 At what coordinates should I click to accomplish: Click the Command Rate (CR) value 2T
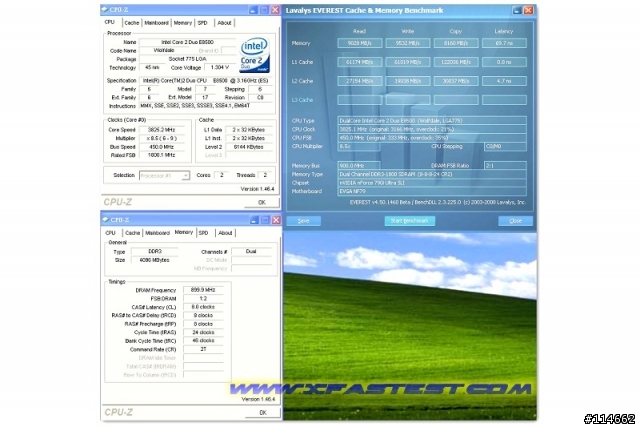click(203, 349)
